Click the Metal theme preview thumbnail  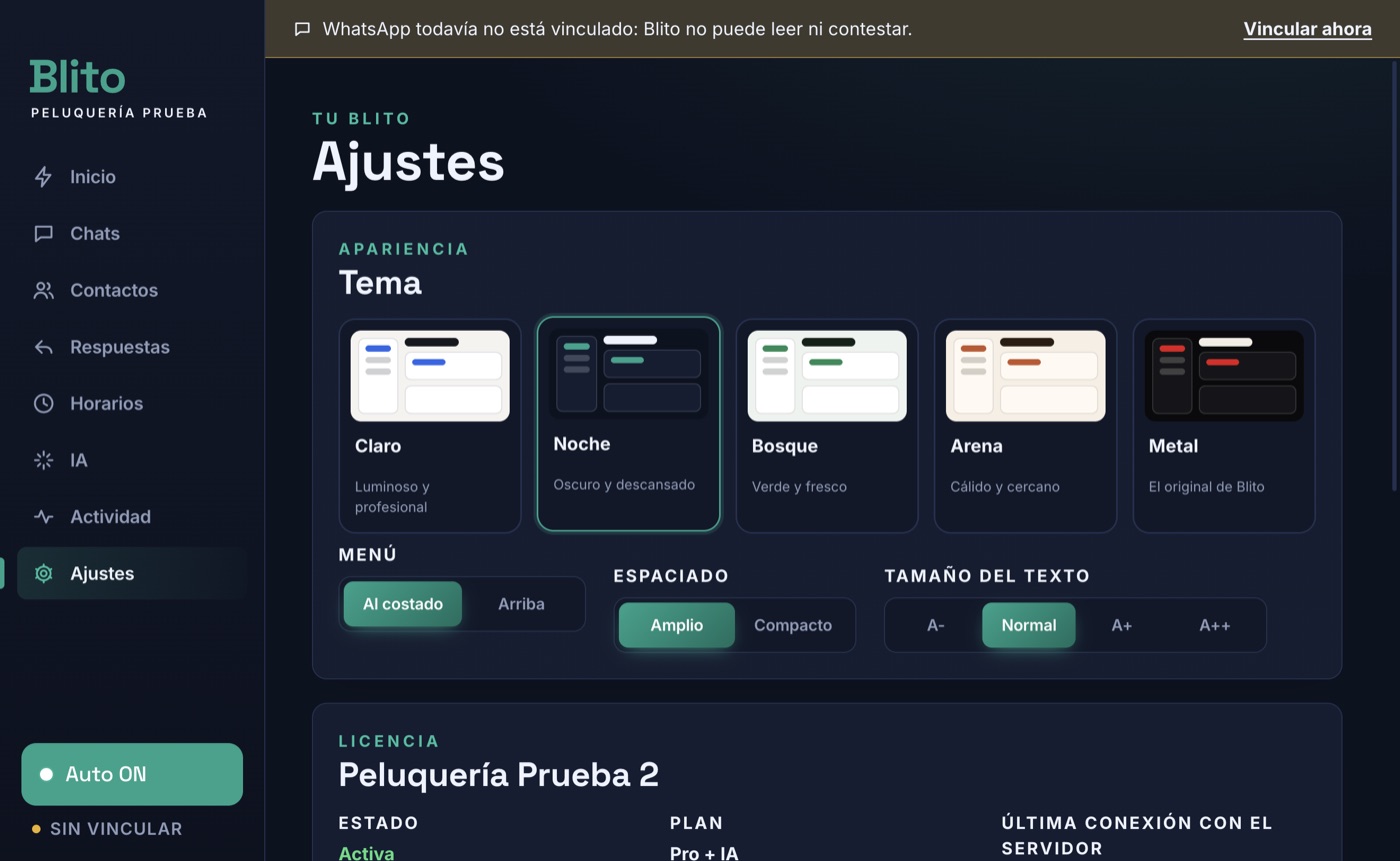1224,376
